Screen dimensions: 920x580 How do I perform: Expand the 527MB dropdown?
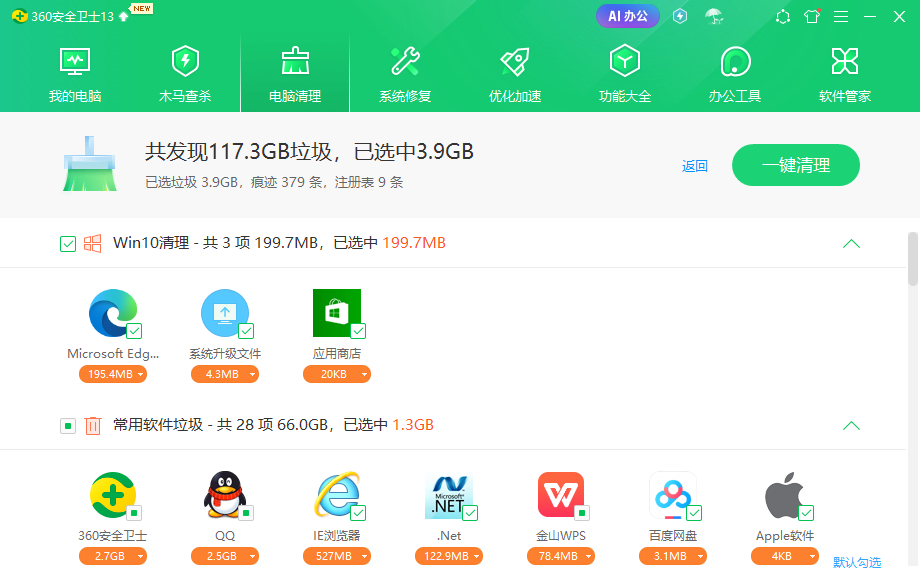pos(364,556)
